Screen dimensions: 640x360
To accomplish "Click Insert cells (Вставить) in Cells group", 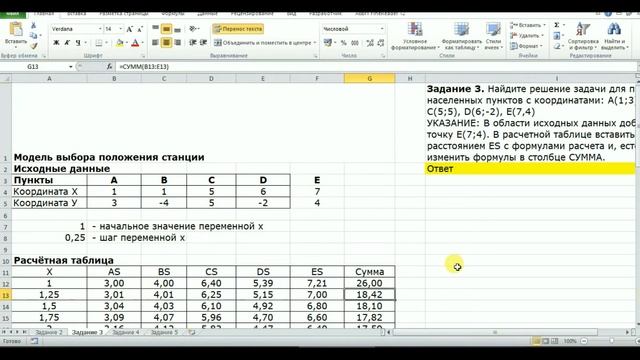I will pos(527,25).
